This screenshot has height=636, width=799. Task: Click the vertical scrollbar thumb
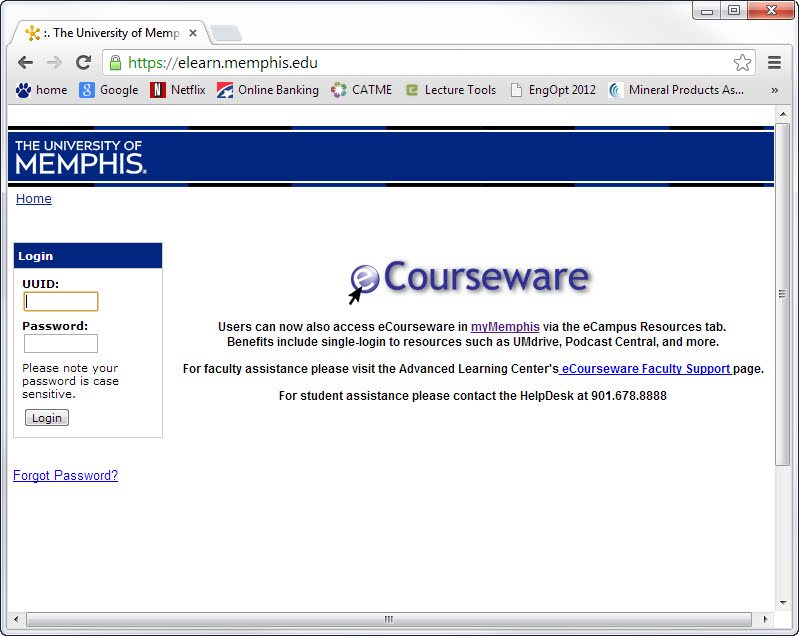tap(782, 294)
